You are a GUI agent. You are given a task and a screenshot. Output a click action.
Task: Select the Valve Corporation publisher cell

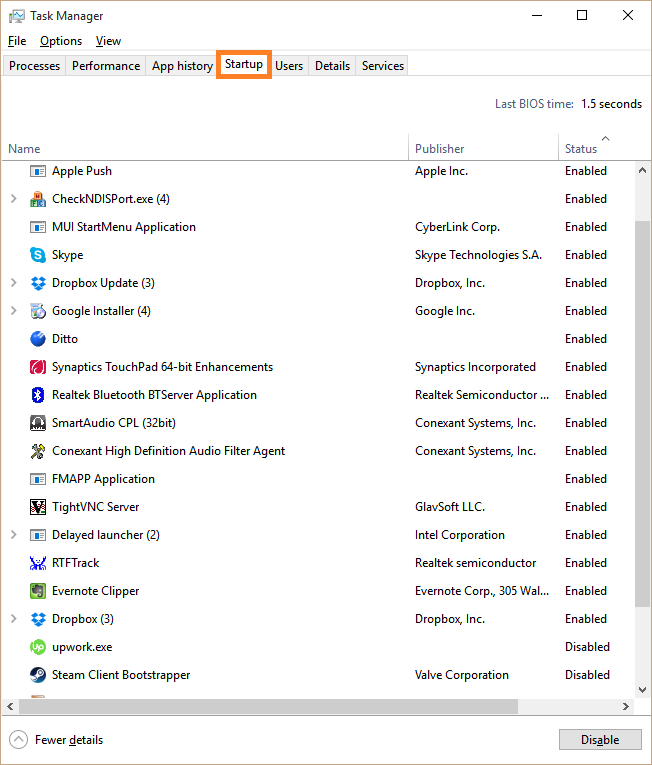point(462,675)
